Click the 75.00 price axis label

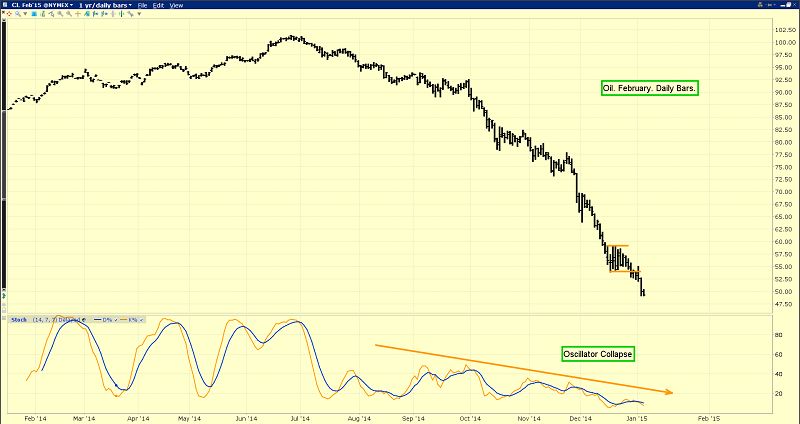(x=784, y=167)
